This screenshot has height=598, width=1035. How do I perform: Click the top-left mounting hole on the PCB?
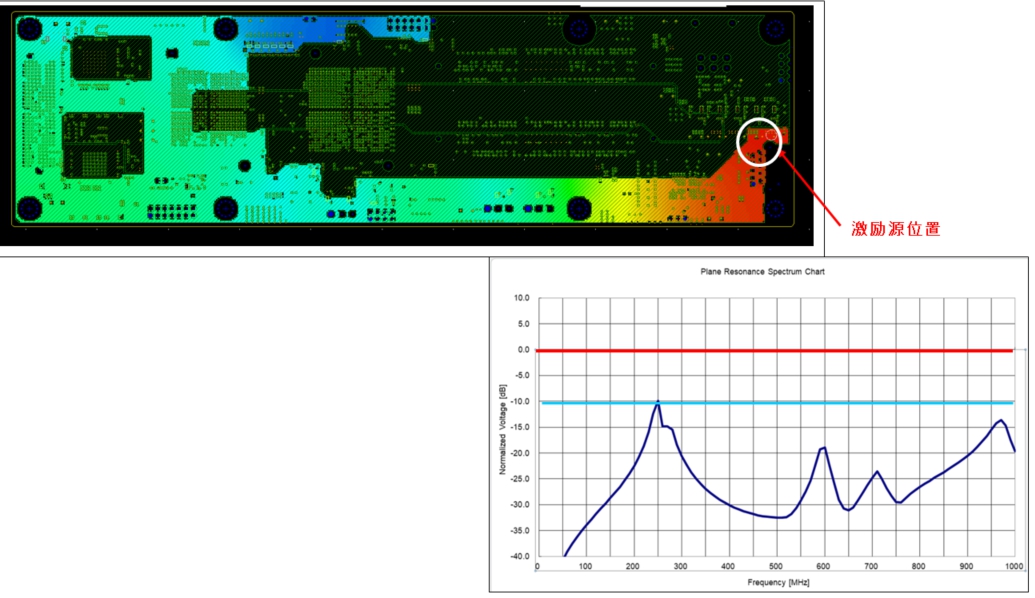[31, 31]
